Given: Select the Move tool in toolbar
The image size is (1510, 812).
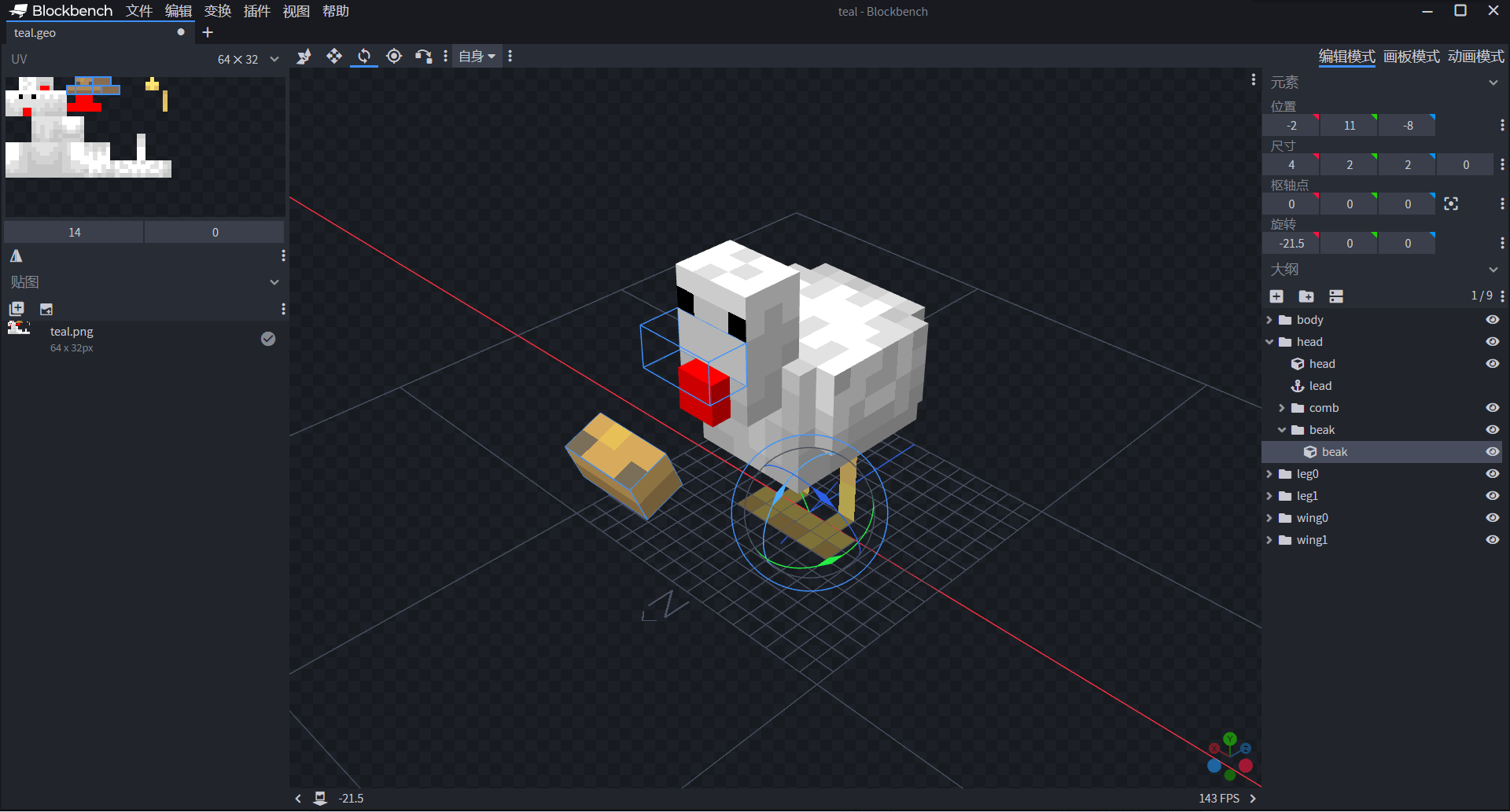Looking at the screenshot, I should point(333,56).
